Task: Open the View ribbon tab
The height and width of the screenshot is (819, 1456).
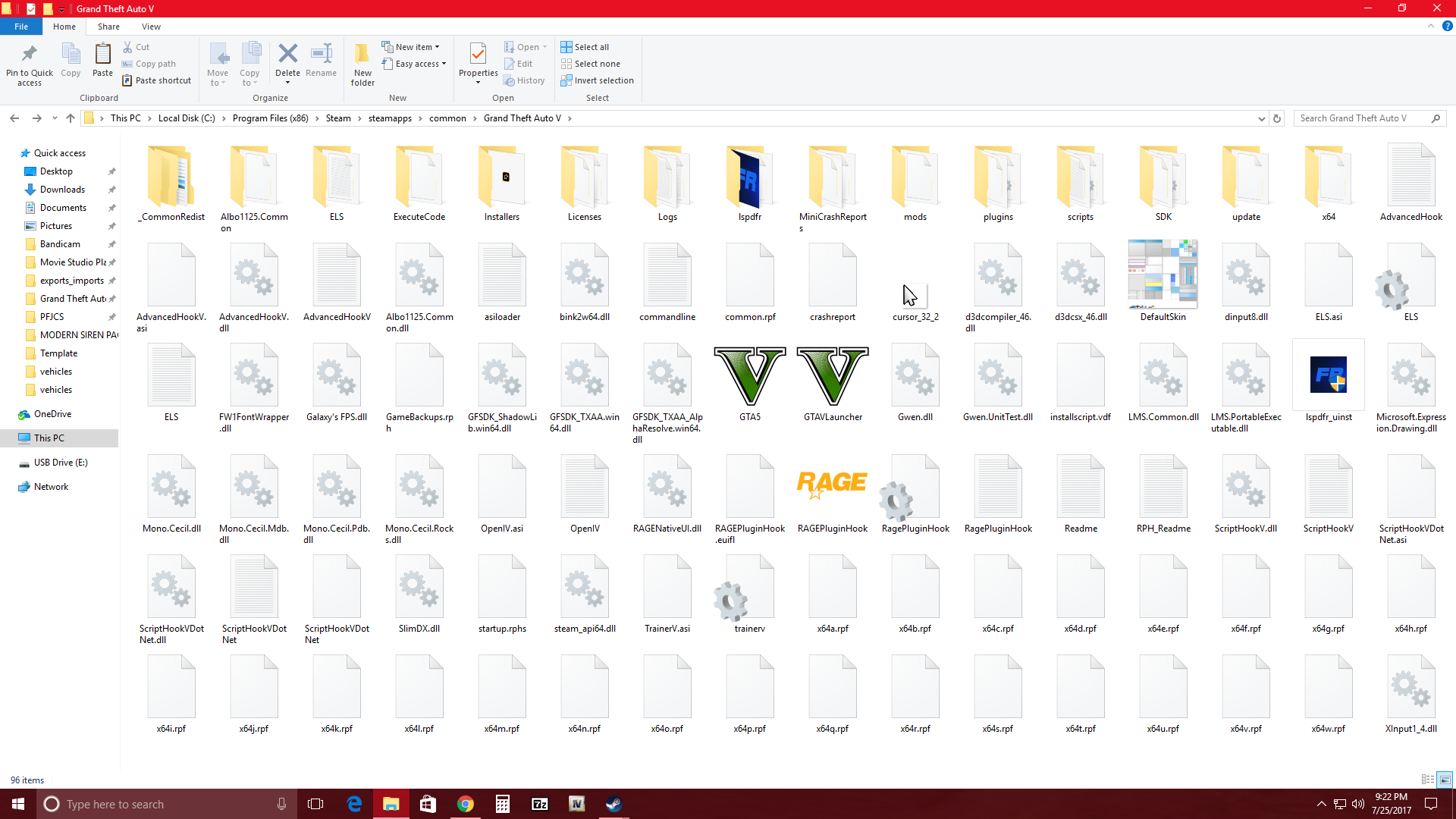Action: click(x=151, y=27)
